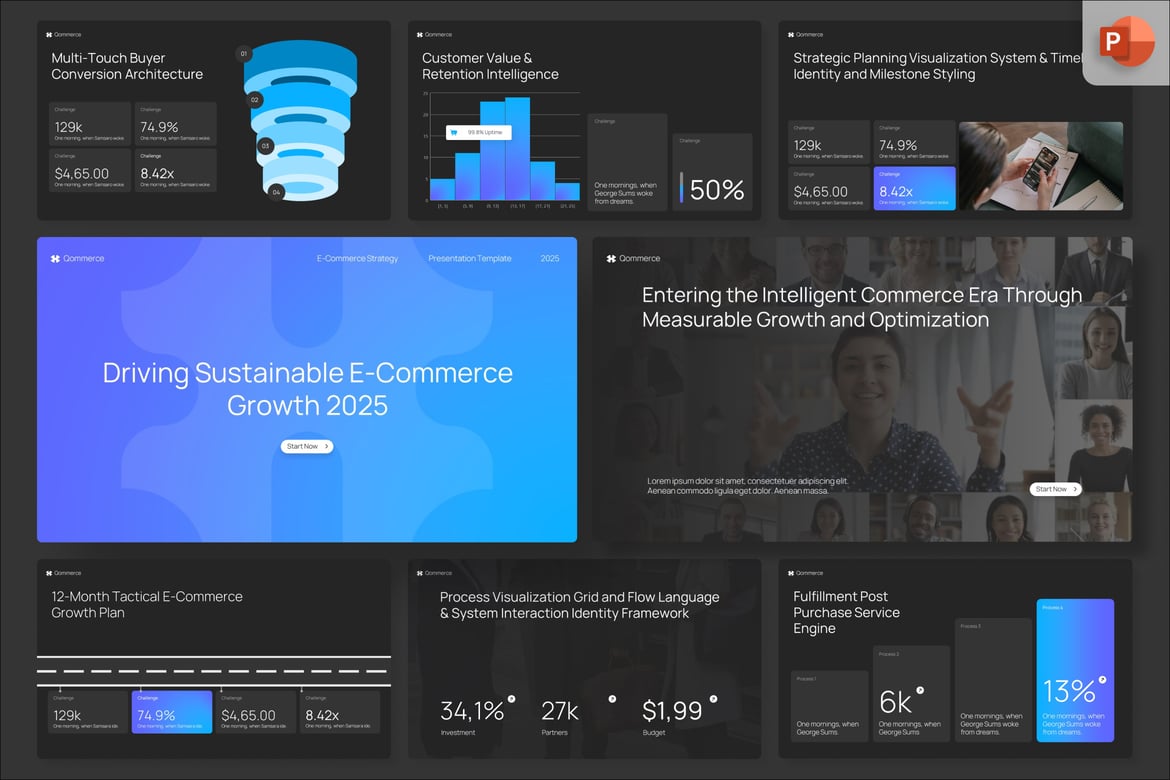Click the highlighted 8.42x card on the Strategic Planning slide
This screenshot has height=780, width=1170.
click(x=914, y=188)
